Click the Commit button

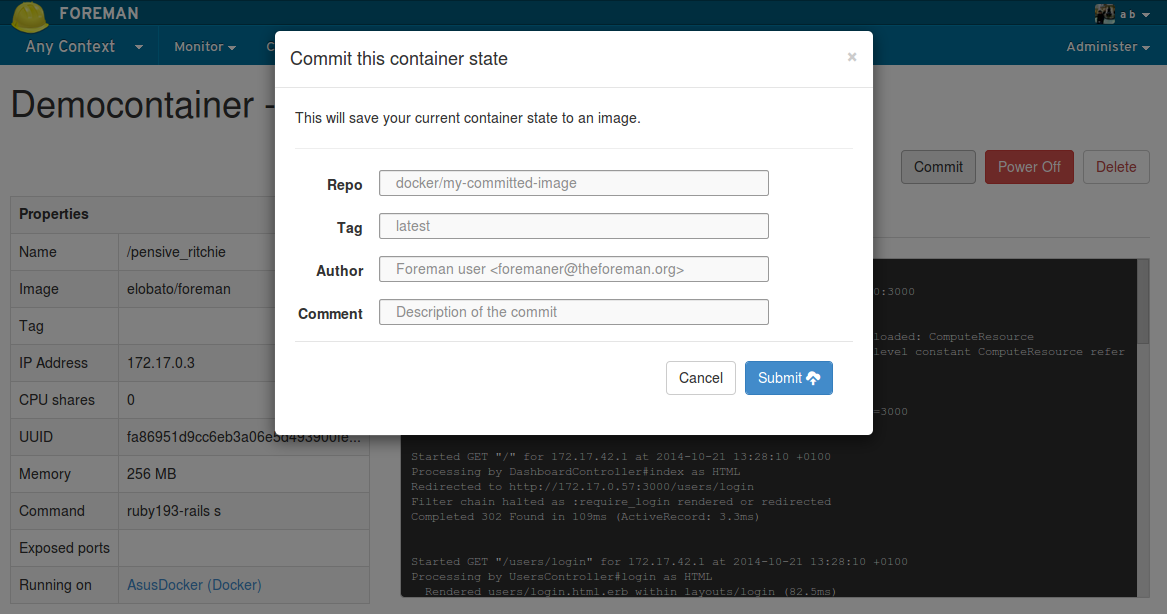[x=937, y=166]
